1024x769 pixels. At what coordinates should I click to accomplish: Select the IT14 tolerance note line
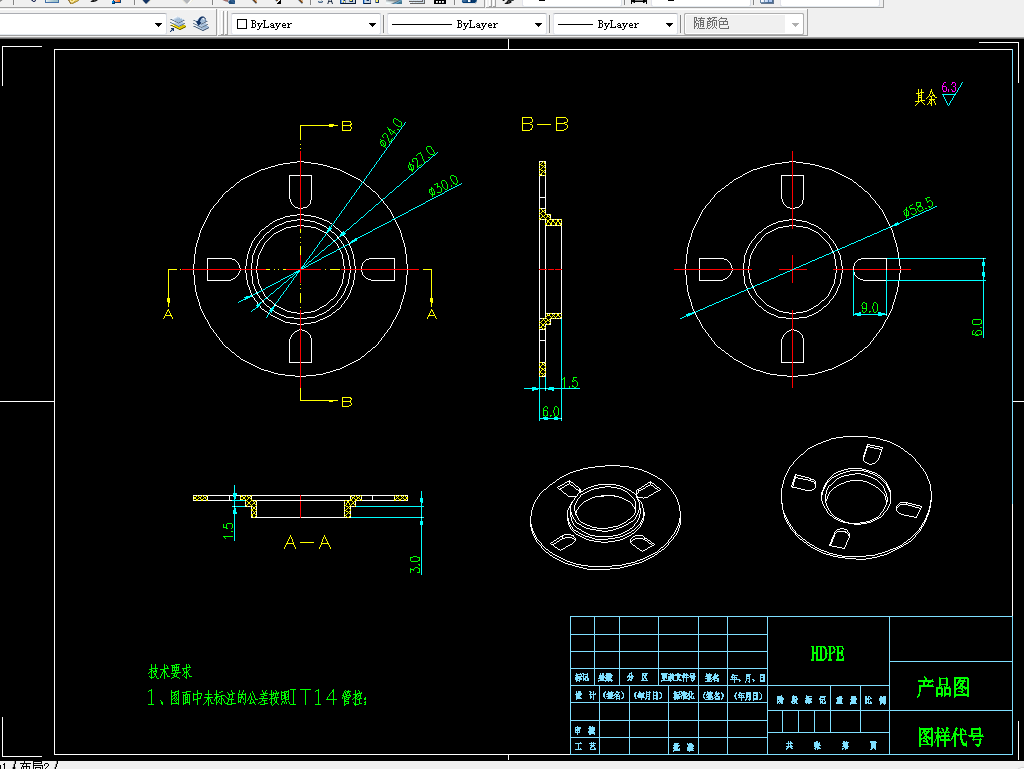257,698
